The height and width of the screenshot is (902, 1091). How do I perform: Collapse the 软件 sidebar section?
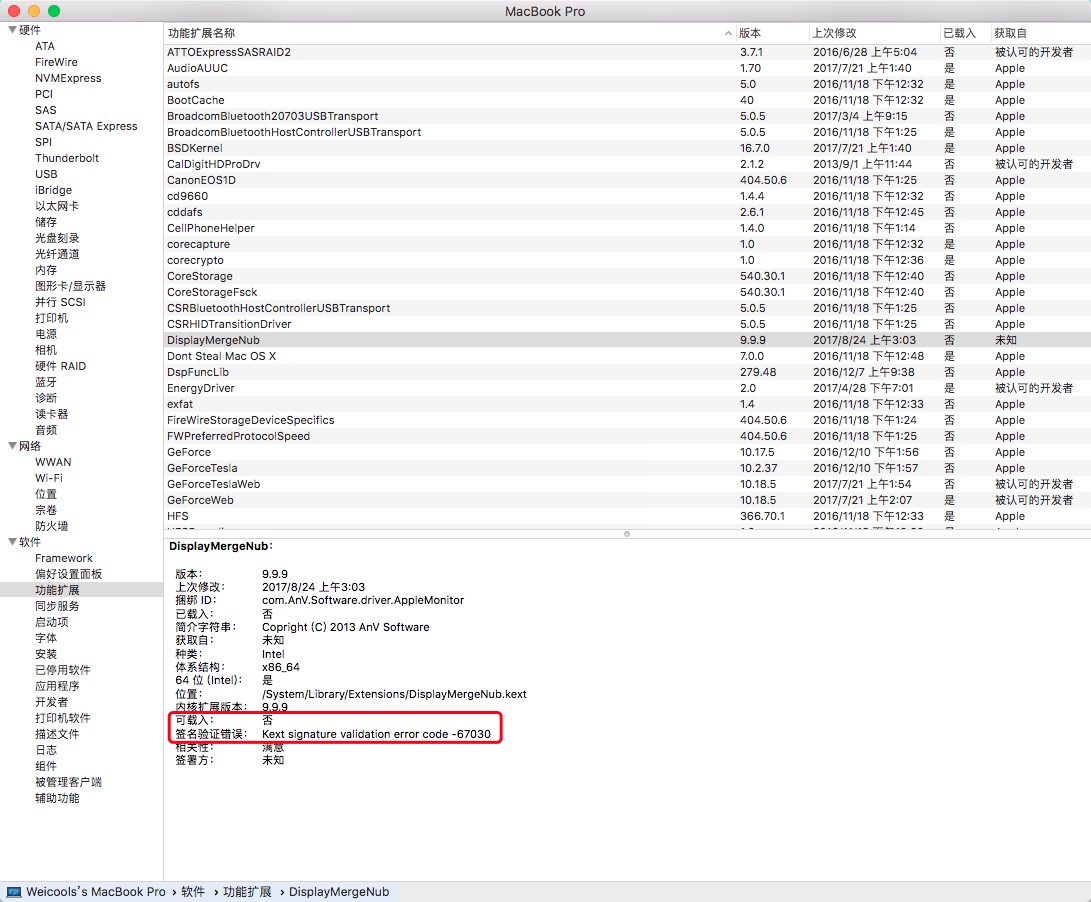pos(12,542)
